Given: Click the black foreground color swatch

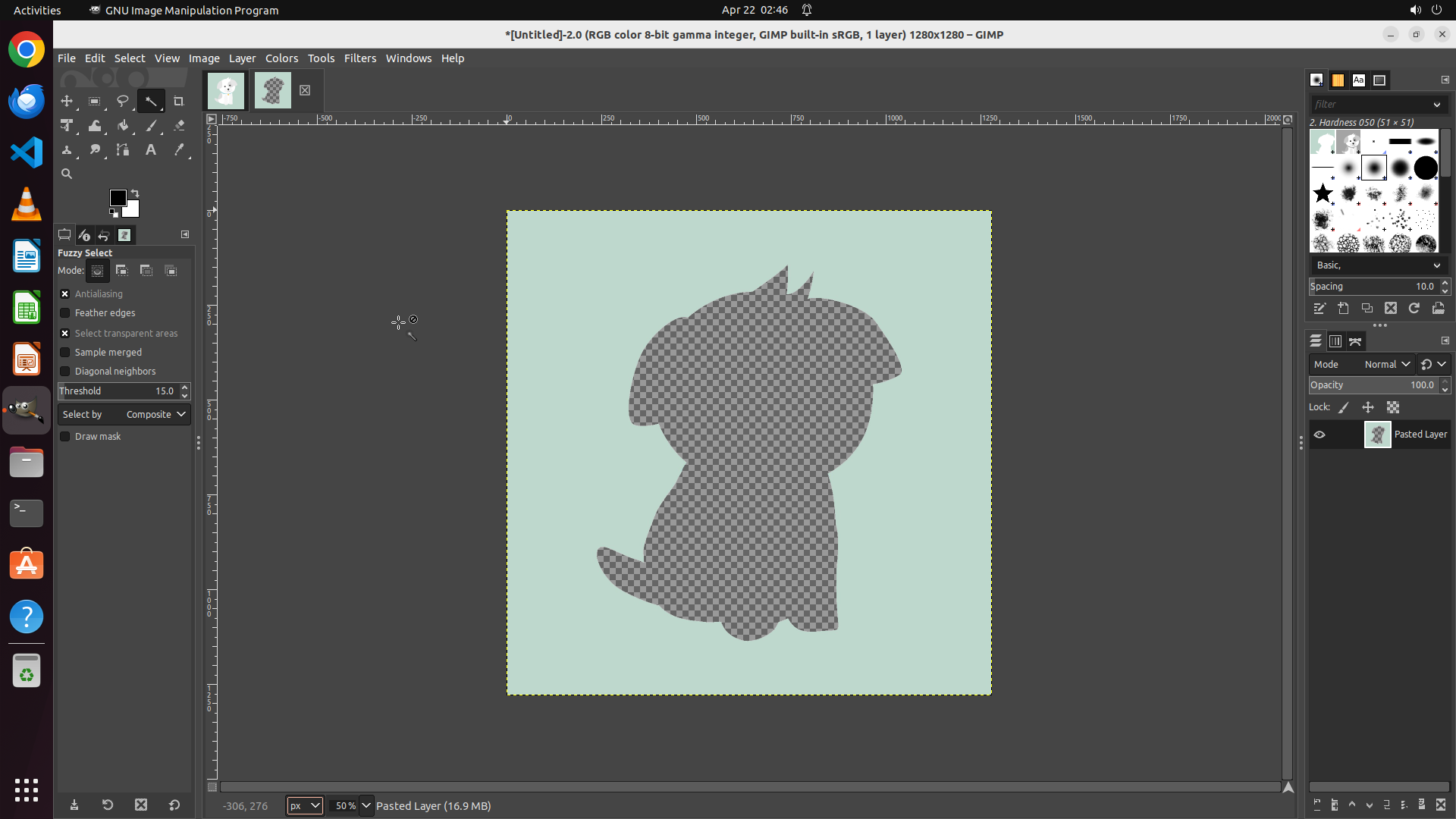Looking at the screenshot, I should pyautogui.click(x=117, y=198).
